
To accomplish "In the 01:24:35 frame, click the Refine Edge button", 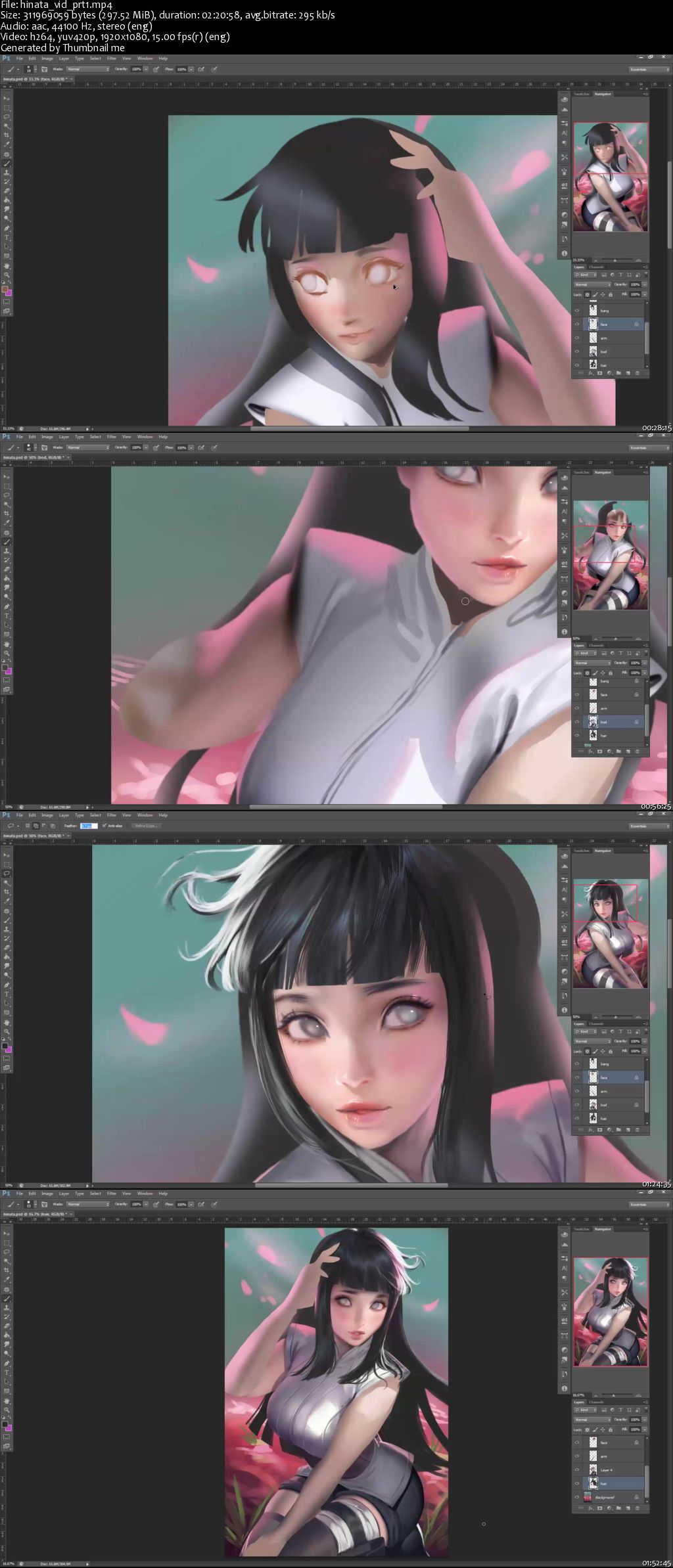I will click(147, 826).
